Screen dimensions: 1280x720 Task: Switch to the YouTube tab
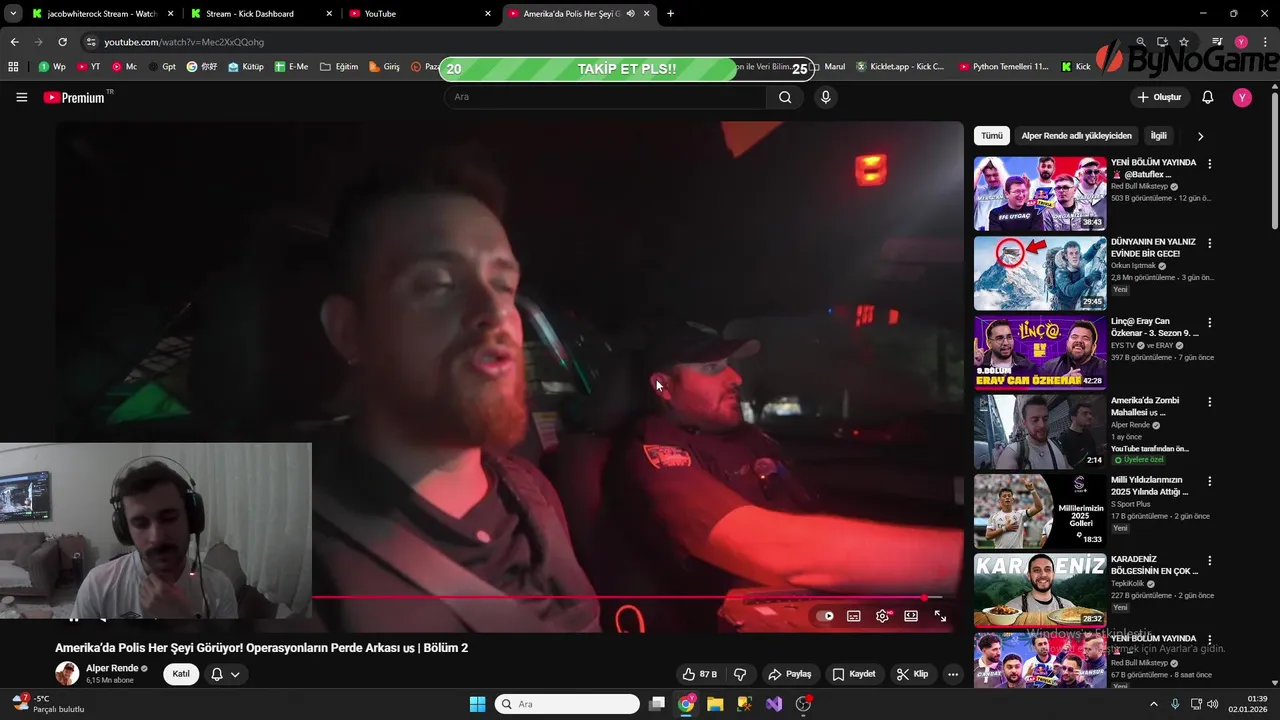(x=420, y=14)
